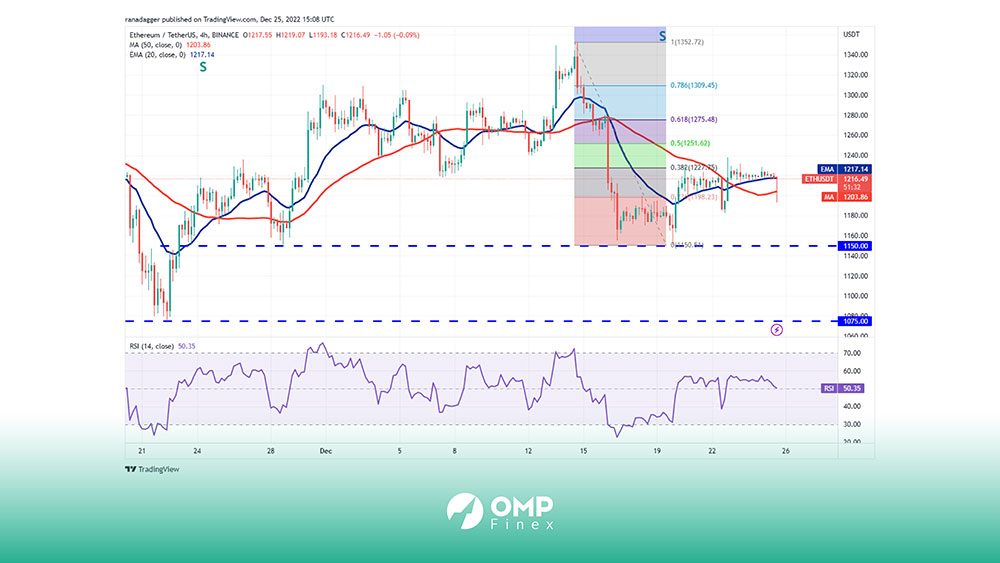Click the 1260.00 price axis value
Image resolution: width=1000 pixels, height=563 pixels.
[x=856, y=135]
